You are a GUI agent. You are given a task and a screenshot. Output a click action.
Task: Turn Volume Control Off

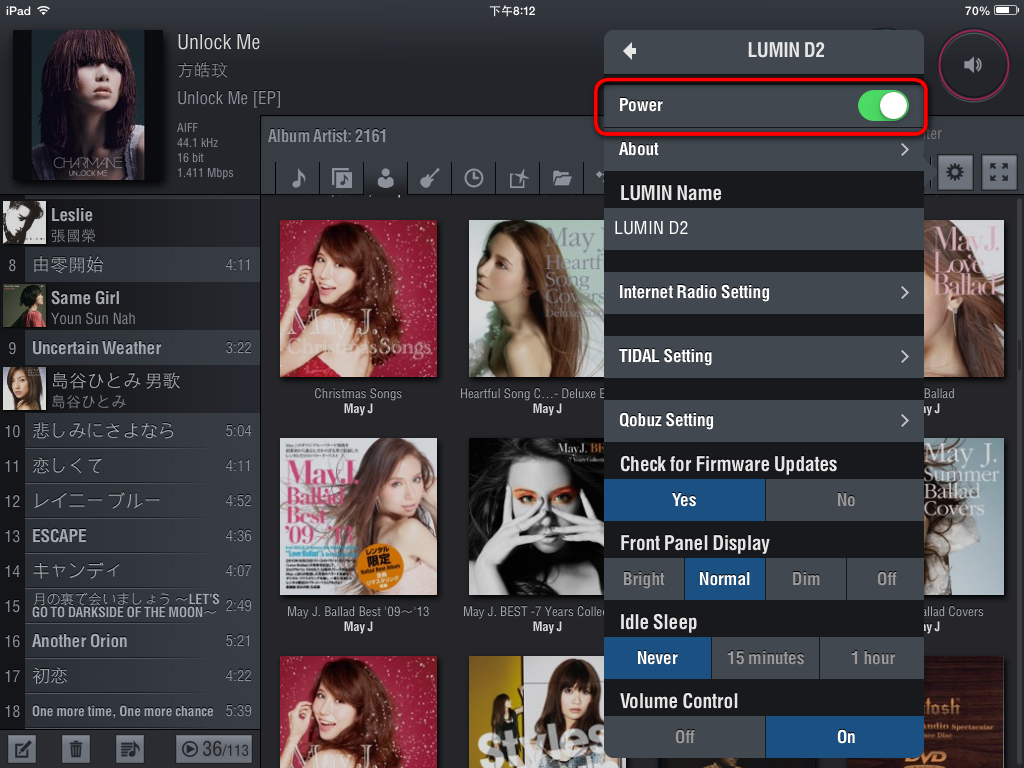[x=684, y=737]
